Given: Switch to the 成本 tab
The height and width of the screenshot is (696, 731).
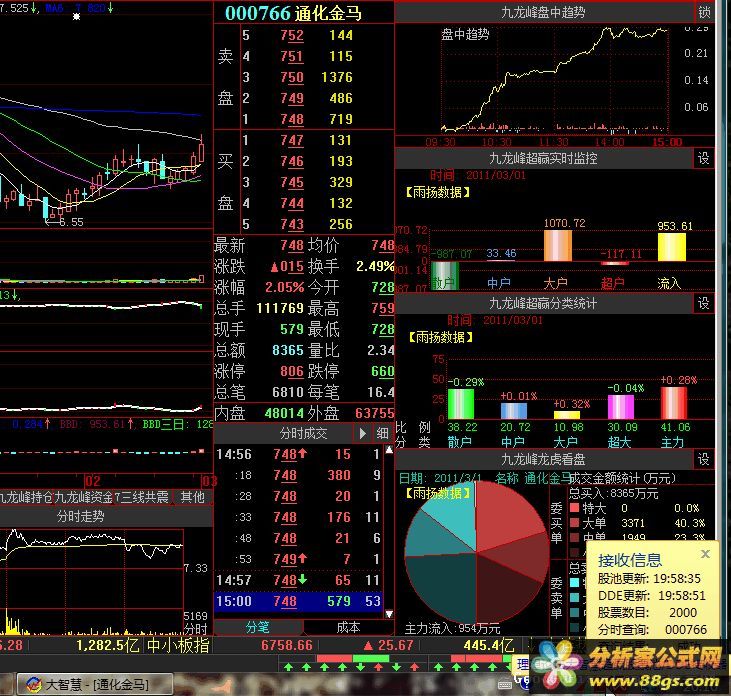Looking at the screenshot, I should [348, 627].
